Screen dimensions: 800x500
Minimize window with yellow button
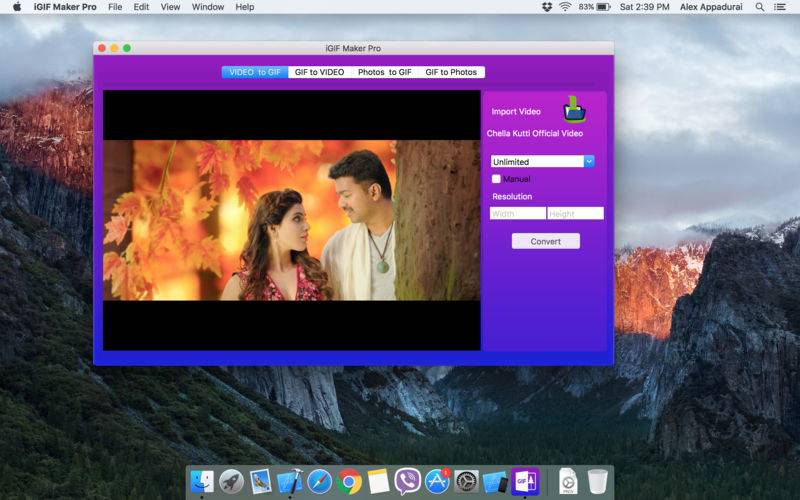coord(114,48)
